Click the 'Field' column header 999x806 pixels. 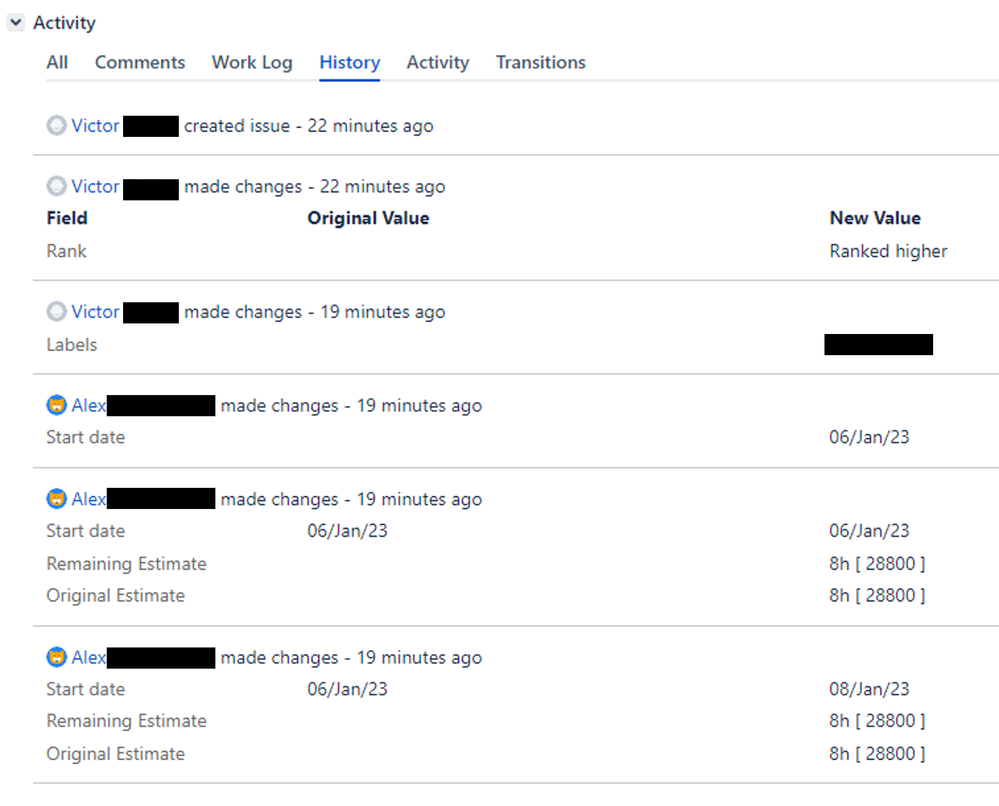click(67, 218)
